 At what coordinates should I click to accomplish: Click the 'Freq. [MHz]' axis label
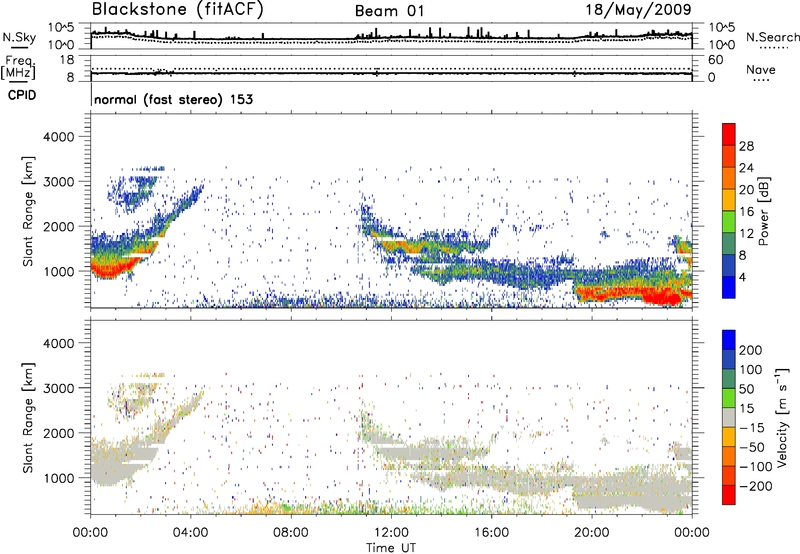click(18, 68)
